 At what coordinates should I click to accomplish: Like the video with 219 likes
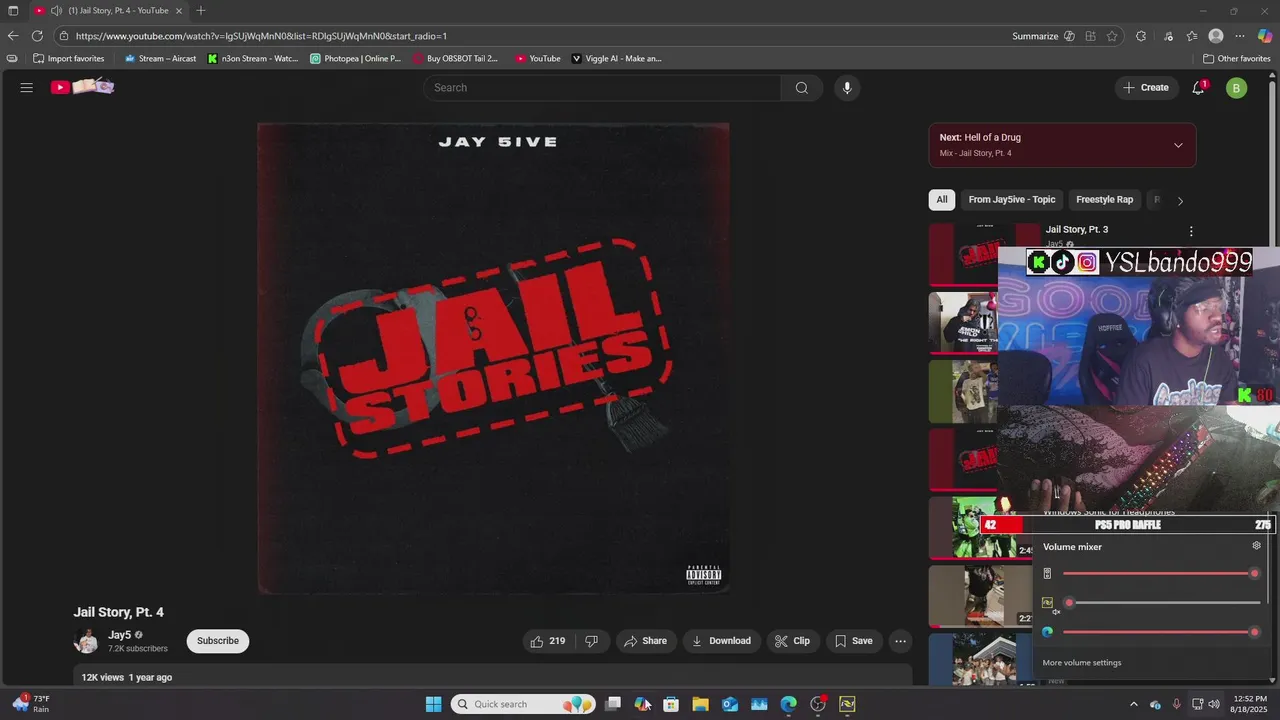click(548, 641)
